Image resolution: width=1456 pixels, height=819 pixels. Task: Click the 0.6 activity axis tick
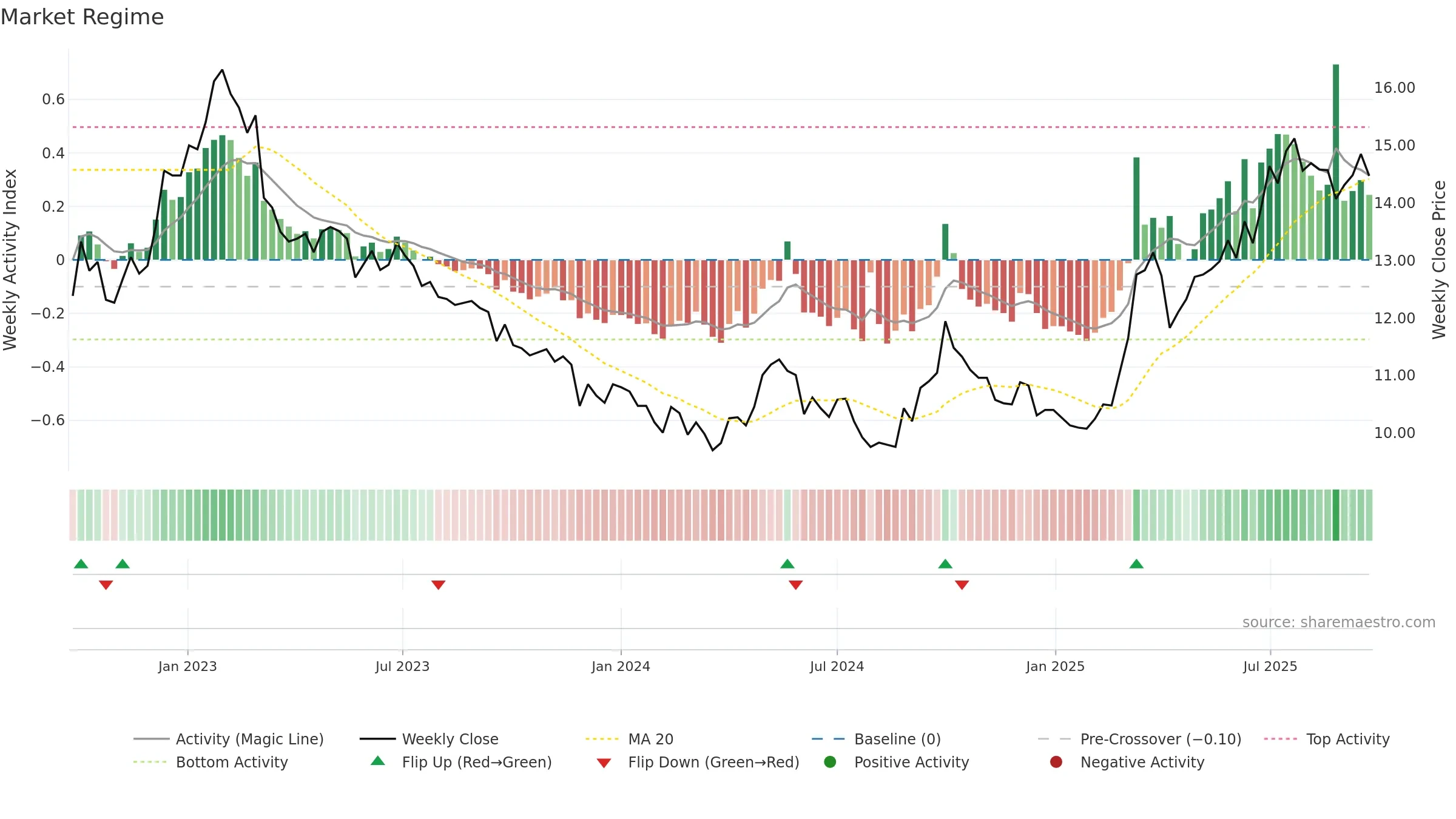click(53, 99)
